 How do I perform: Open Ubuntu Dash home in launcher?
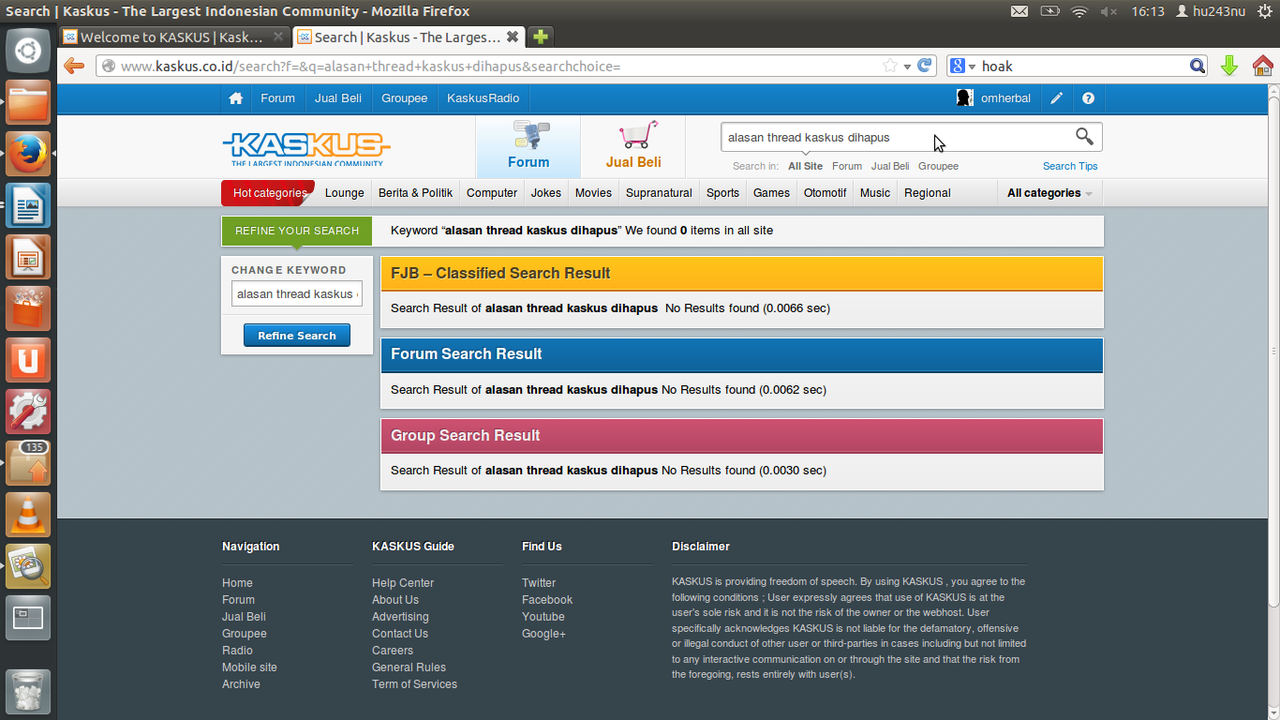coord(28,50)
